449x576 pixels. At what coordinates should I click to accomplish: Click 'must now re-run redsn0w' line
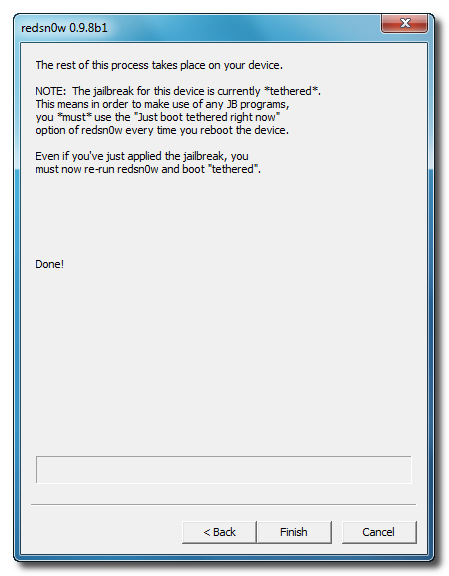pyautogui.click(x=148, y=169)
